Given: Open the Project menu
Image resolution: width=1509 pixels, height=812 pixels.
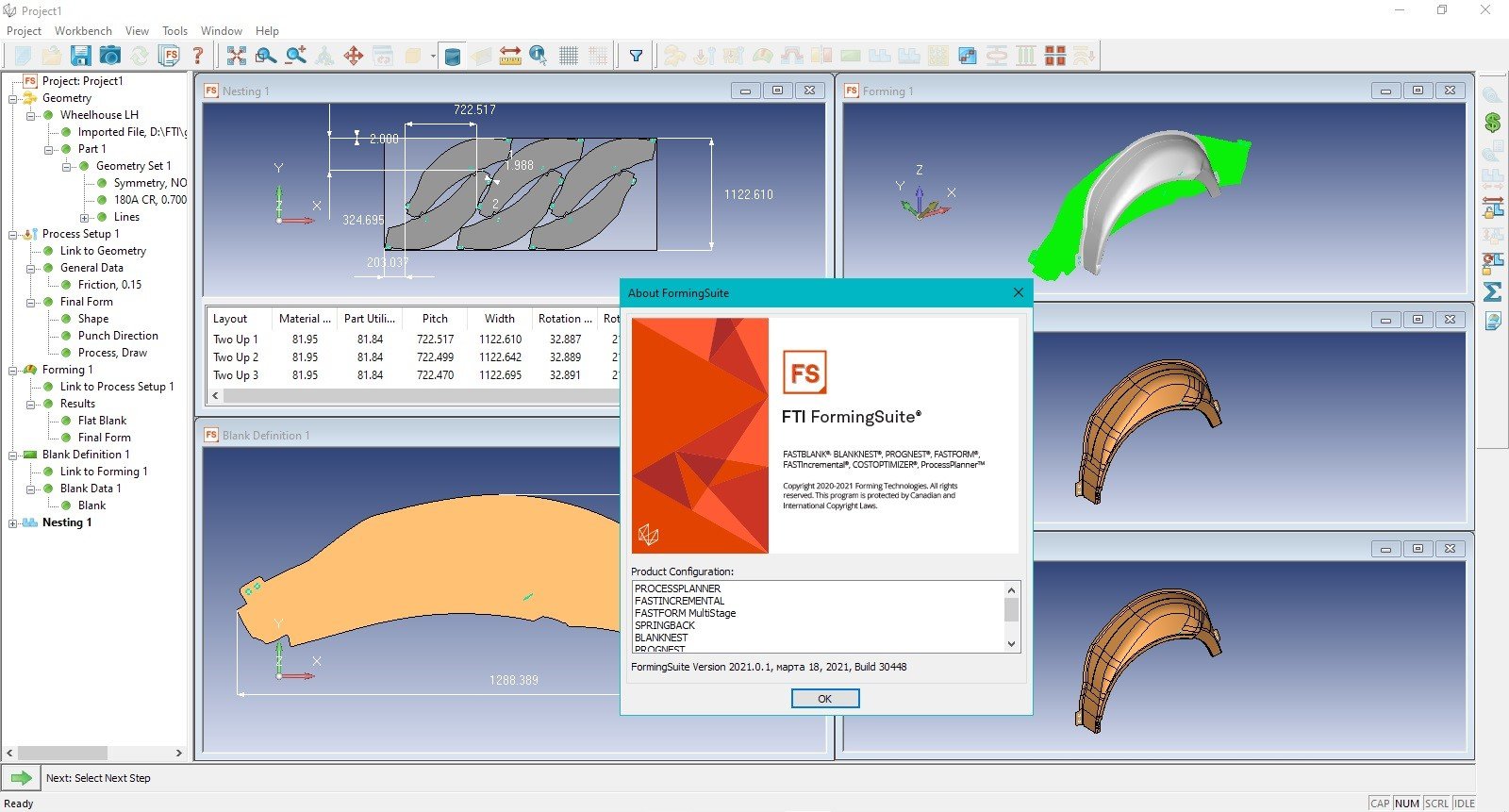Looking at the screenshot, I should (x=24, y=30).
